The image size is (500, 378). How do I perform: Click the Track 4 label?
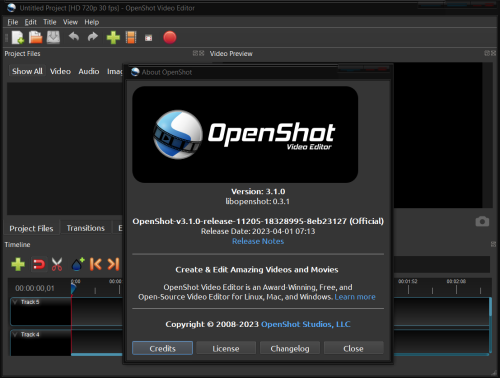coord(30,334)
